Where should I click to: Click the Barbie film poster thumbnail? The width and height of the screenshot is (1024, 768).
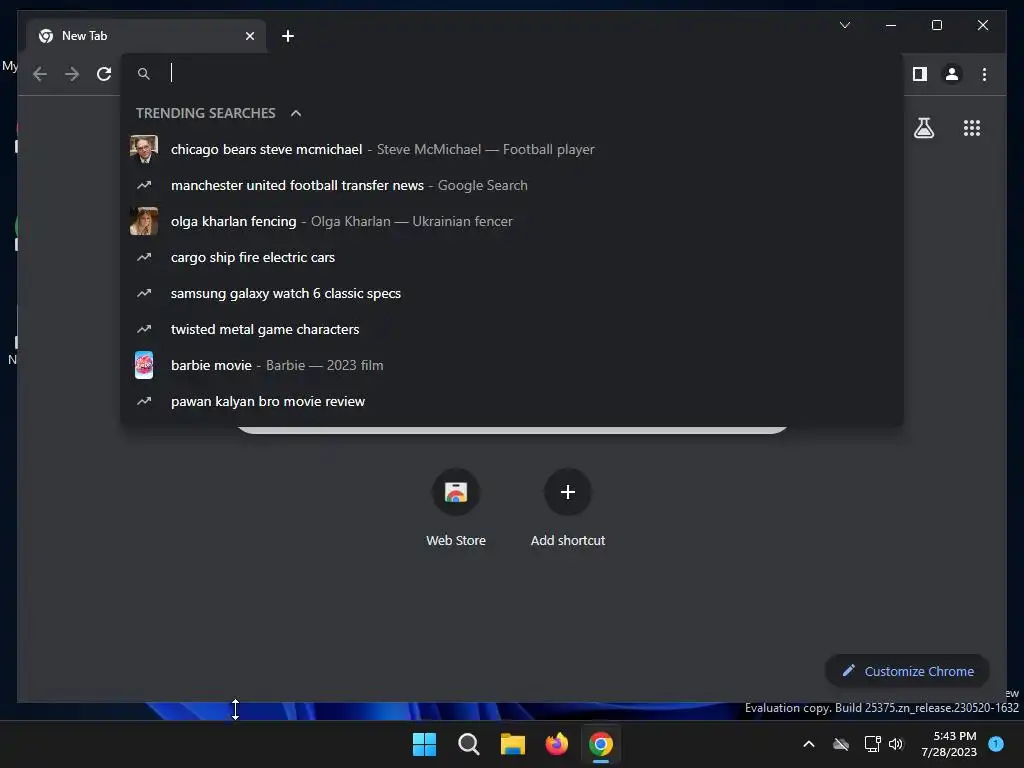click(144, 365)
